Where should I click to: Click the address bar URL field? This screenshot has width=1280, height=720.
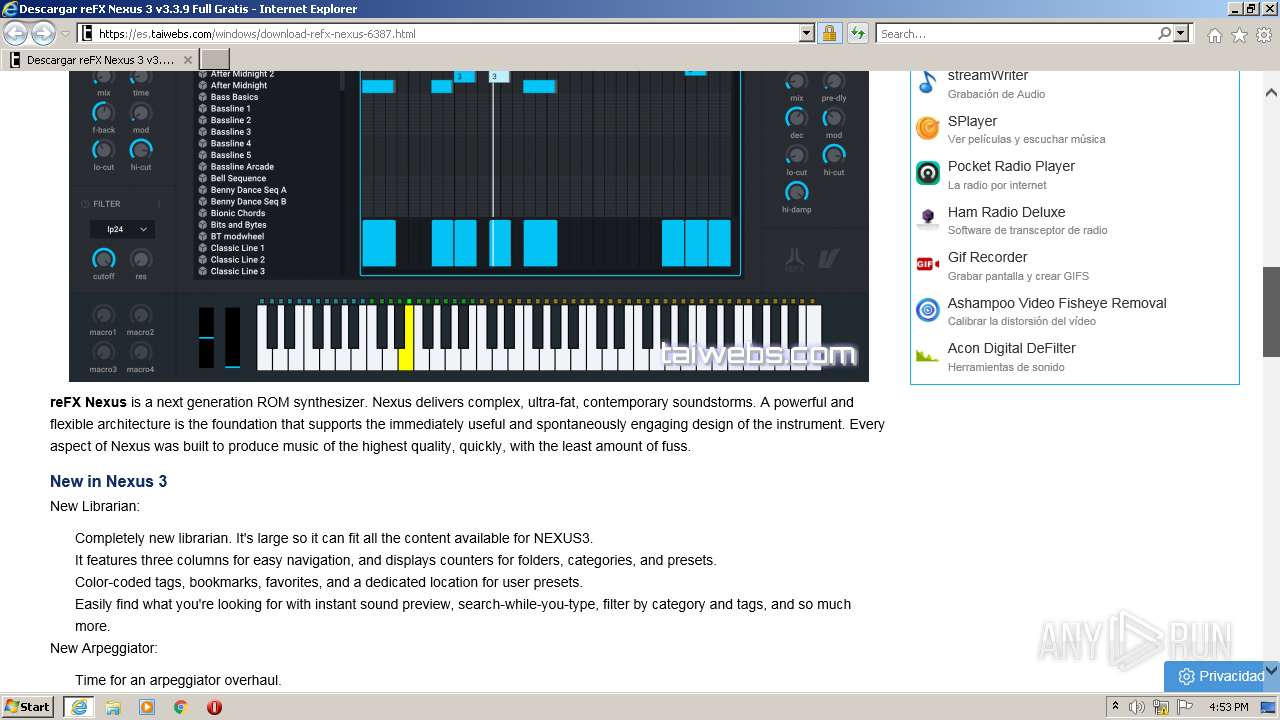point(447,33)
